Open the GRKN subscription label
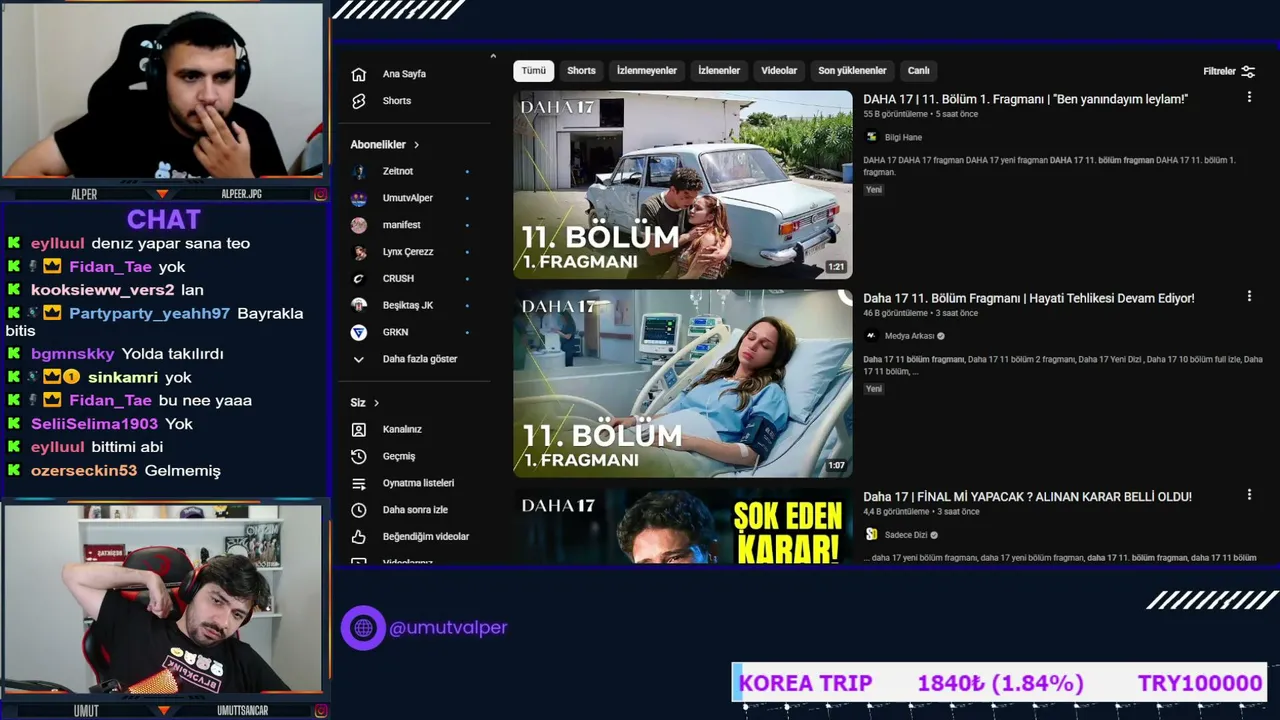The height and width of the screenshot is (720, 1280). pos(395,332)
